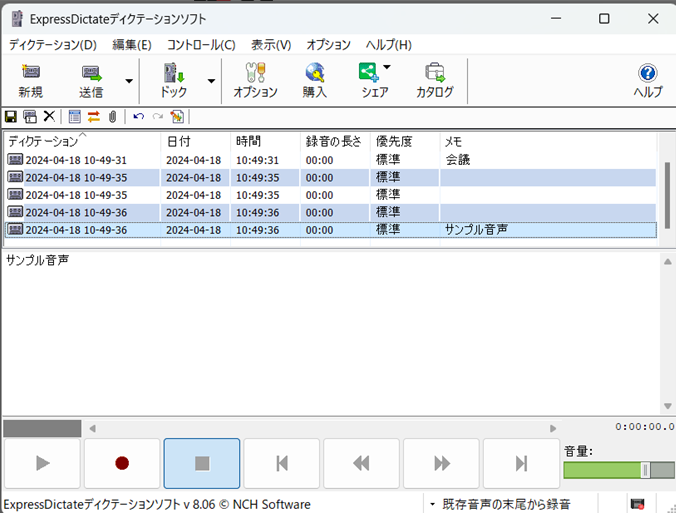Viewport: 676px width, 513px height.
Task: Open オプション from the toolbar
Action: click(x=255, y=81)
